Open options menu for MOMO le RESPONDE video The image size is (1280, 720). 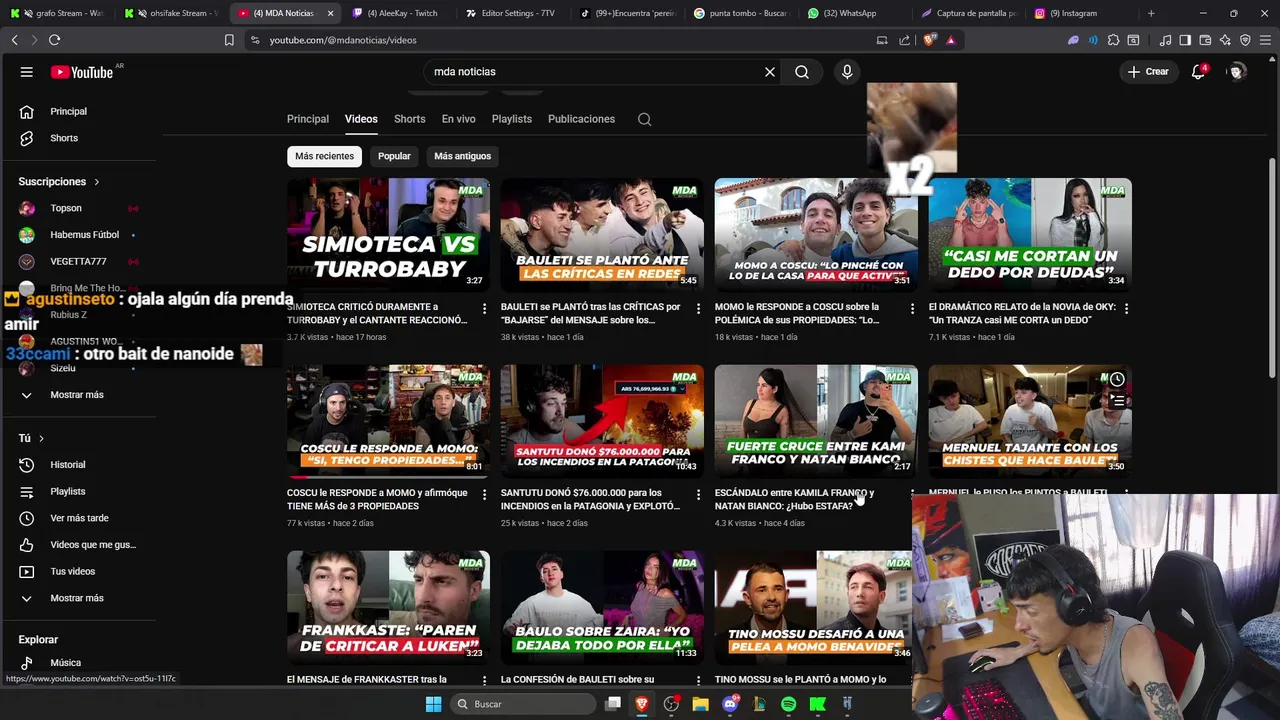(x=912, y=309)
